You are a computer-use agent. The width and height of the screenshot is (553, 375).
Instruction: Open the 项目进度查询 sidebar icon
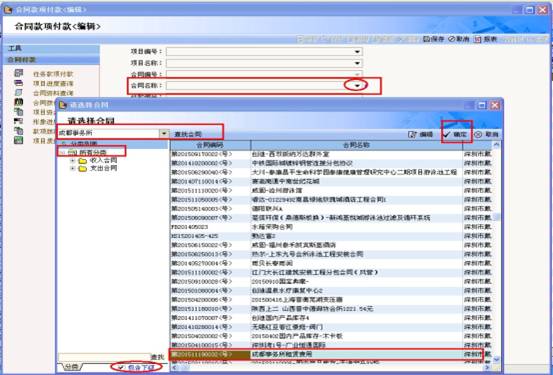tap(18, 83)
